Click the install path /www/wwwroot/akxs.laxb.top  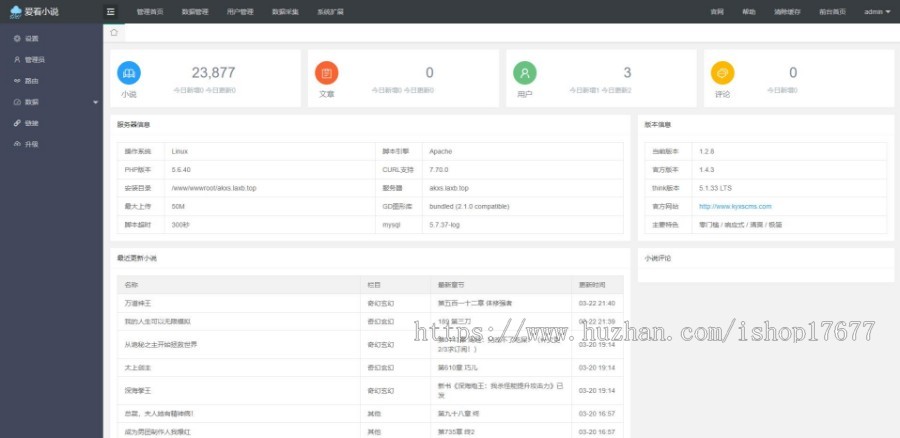[214, 188]
